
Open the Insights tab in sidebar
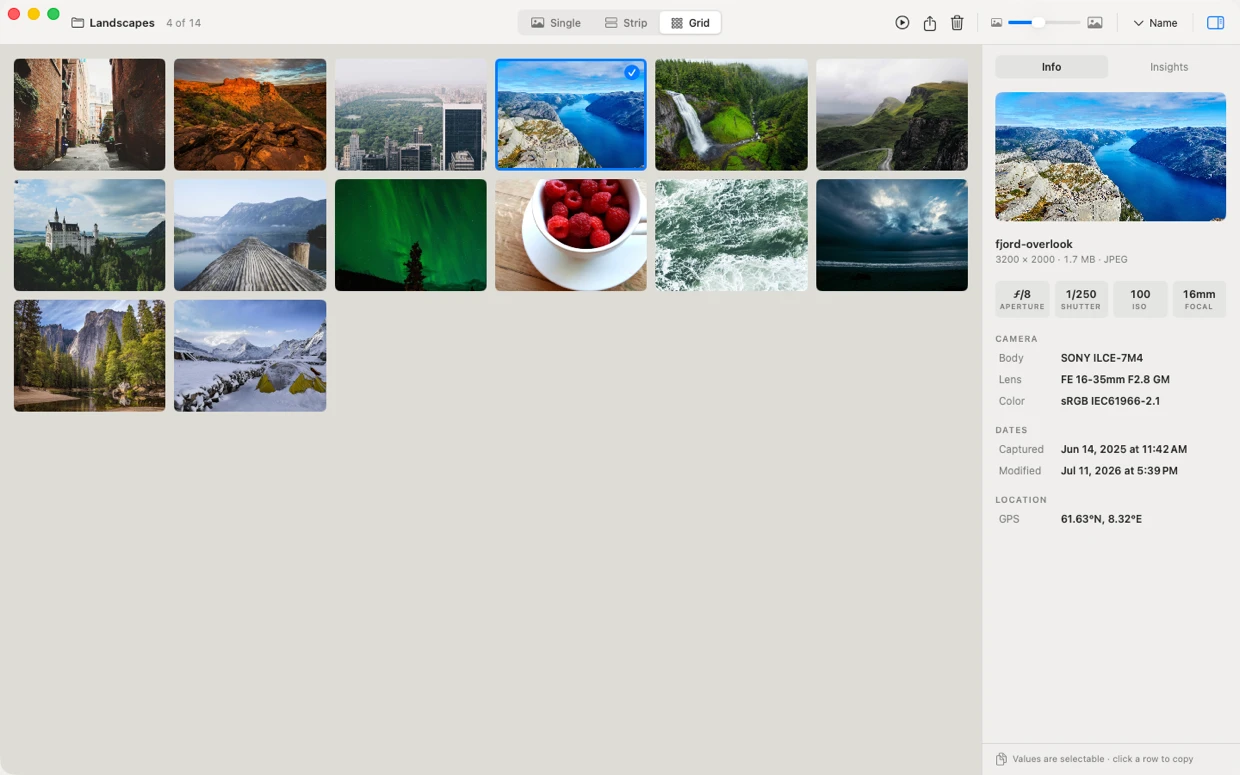point(1169,67)
